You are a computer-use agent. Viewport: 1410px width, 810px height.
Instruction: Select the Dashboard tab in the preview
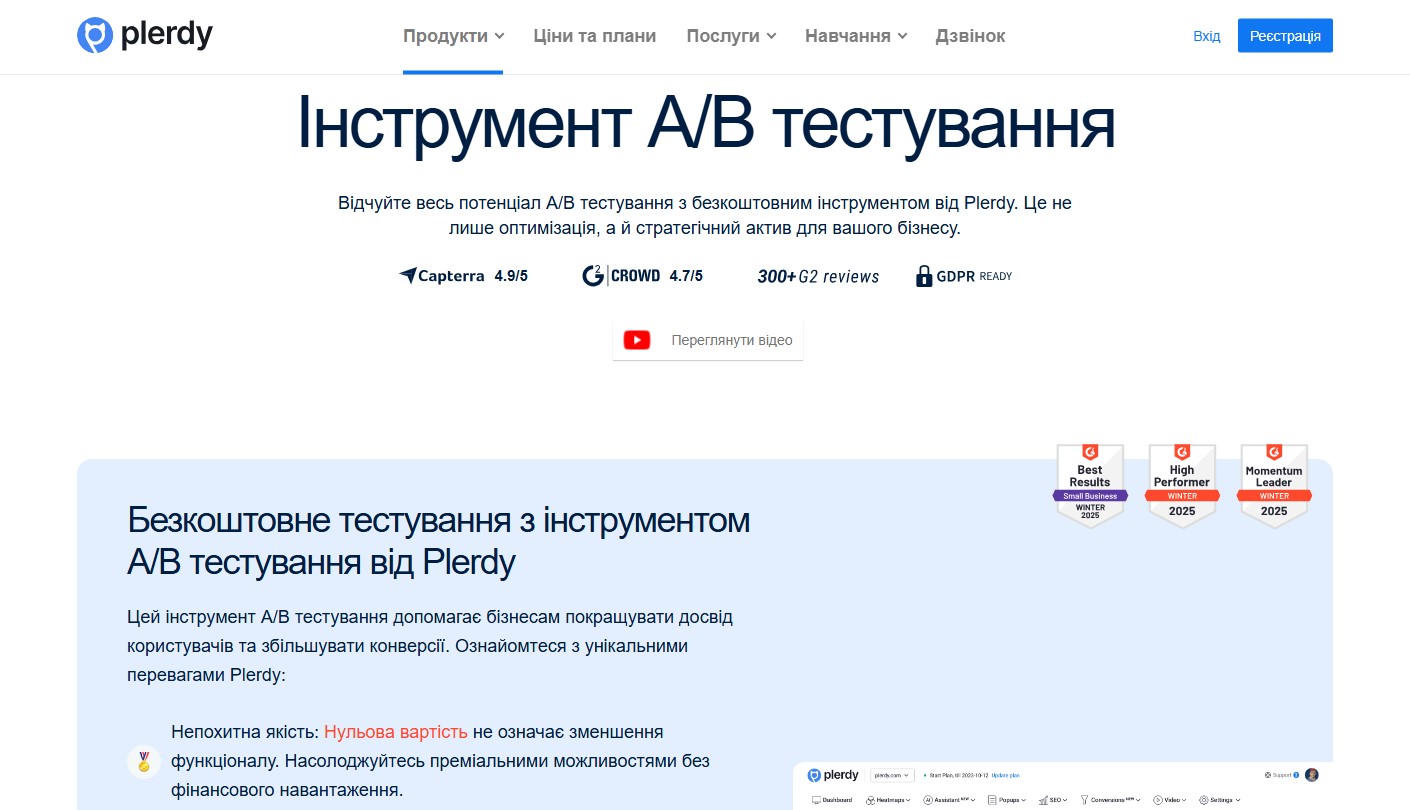832,800
